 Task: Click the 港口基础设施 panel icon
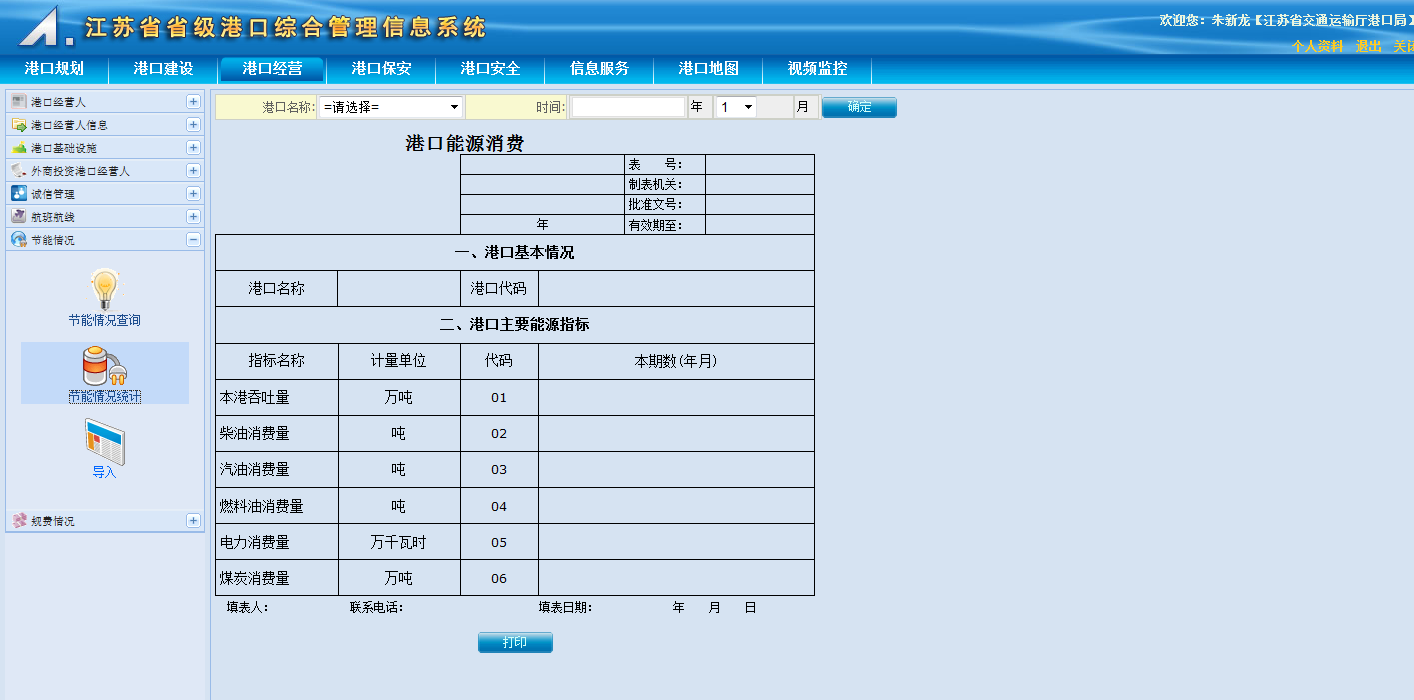(18, 148)
